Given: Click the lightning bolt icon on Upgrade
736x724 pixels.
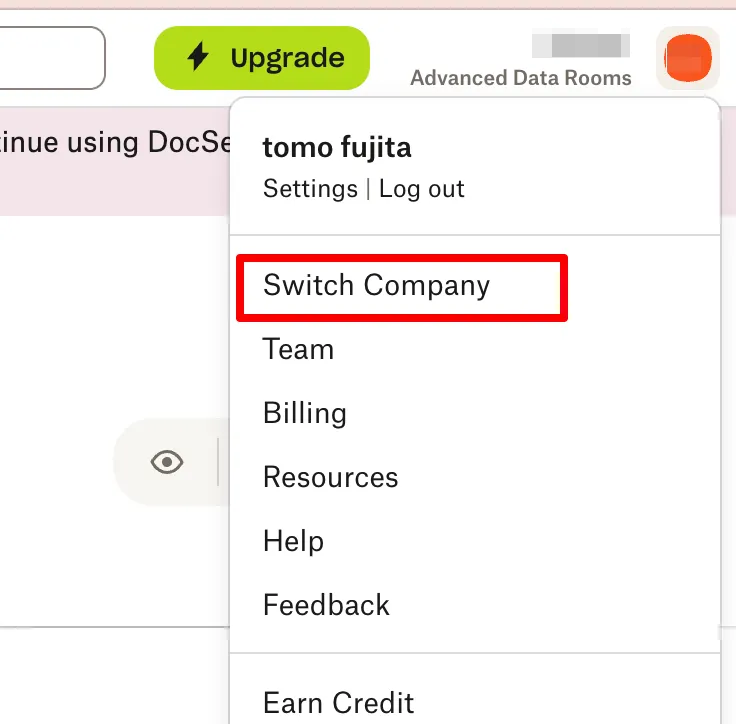Looking at the screenshot, I should [198, 58].
